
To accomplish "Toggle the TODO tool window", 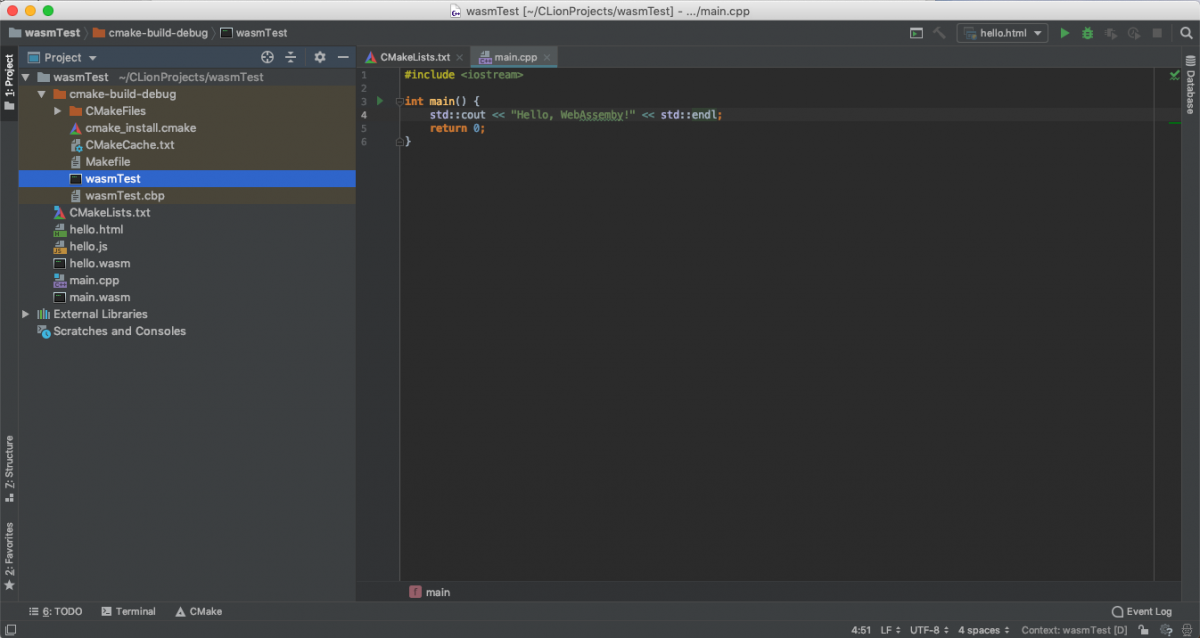I will click(x=55, y=611).
